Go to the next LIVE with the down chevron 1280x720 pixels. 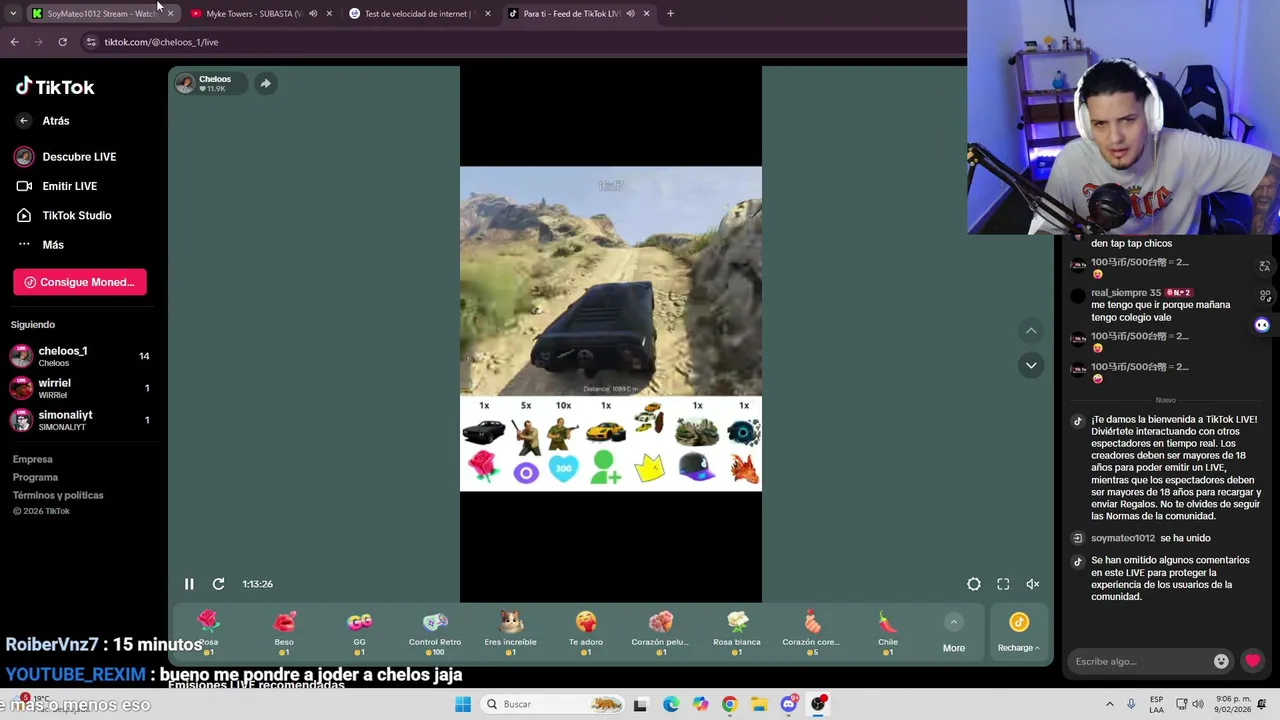click(x=1031, y=365)
